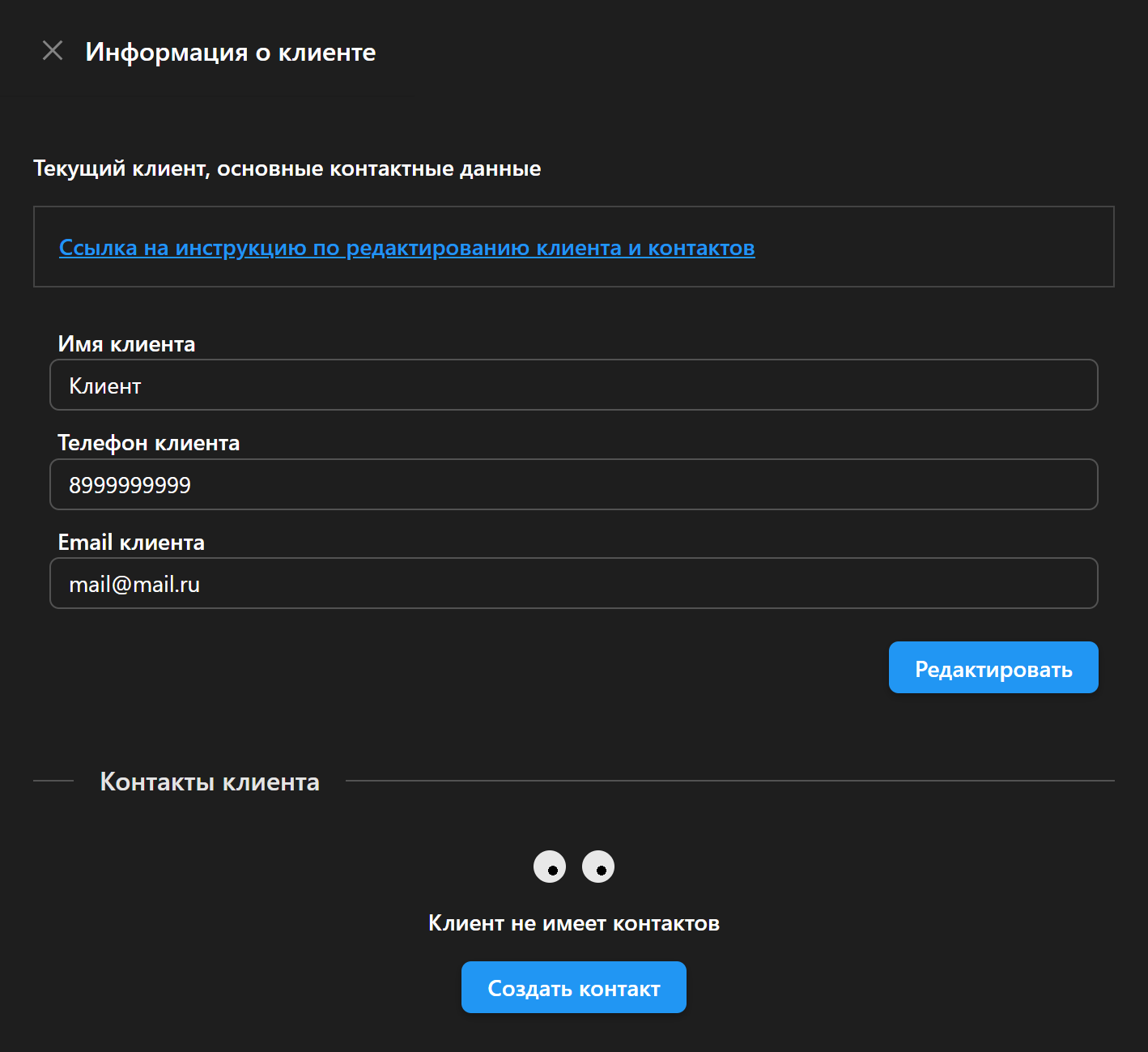This screenshot has height=1052, width=1148.
Task: Click the left eye of empty-state icon
Action: pyautogui.click(x=550, y=867)
